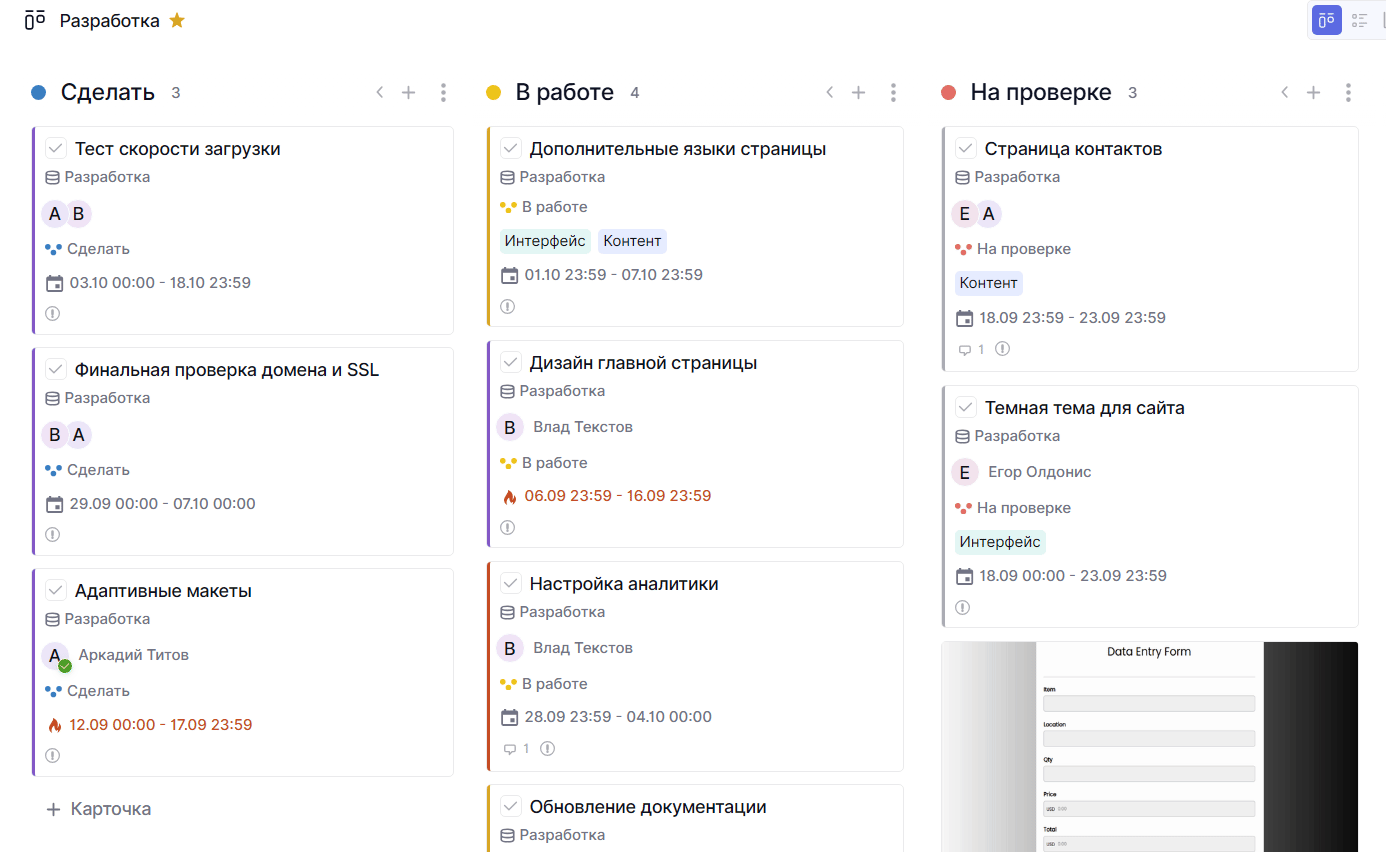Click the favorite star next to Разработка
This screenshot has height=852, width=1386.
tap(177, 21)
